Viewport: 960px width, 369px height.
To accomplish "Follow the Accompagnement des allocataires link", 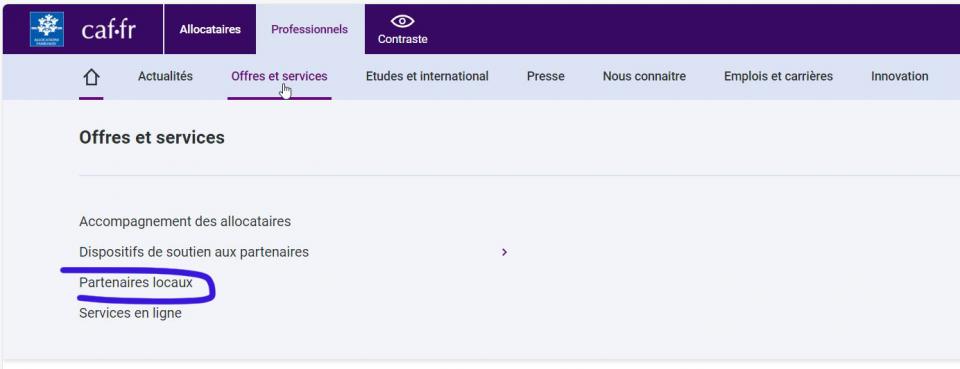I will coord(185,222).
